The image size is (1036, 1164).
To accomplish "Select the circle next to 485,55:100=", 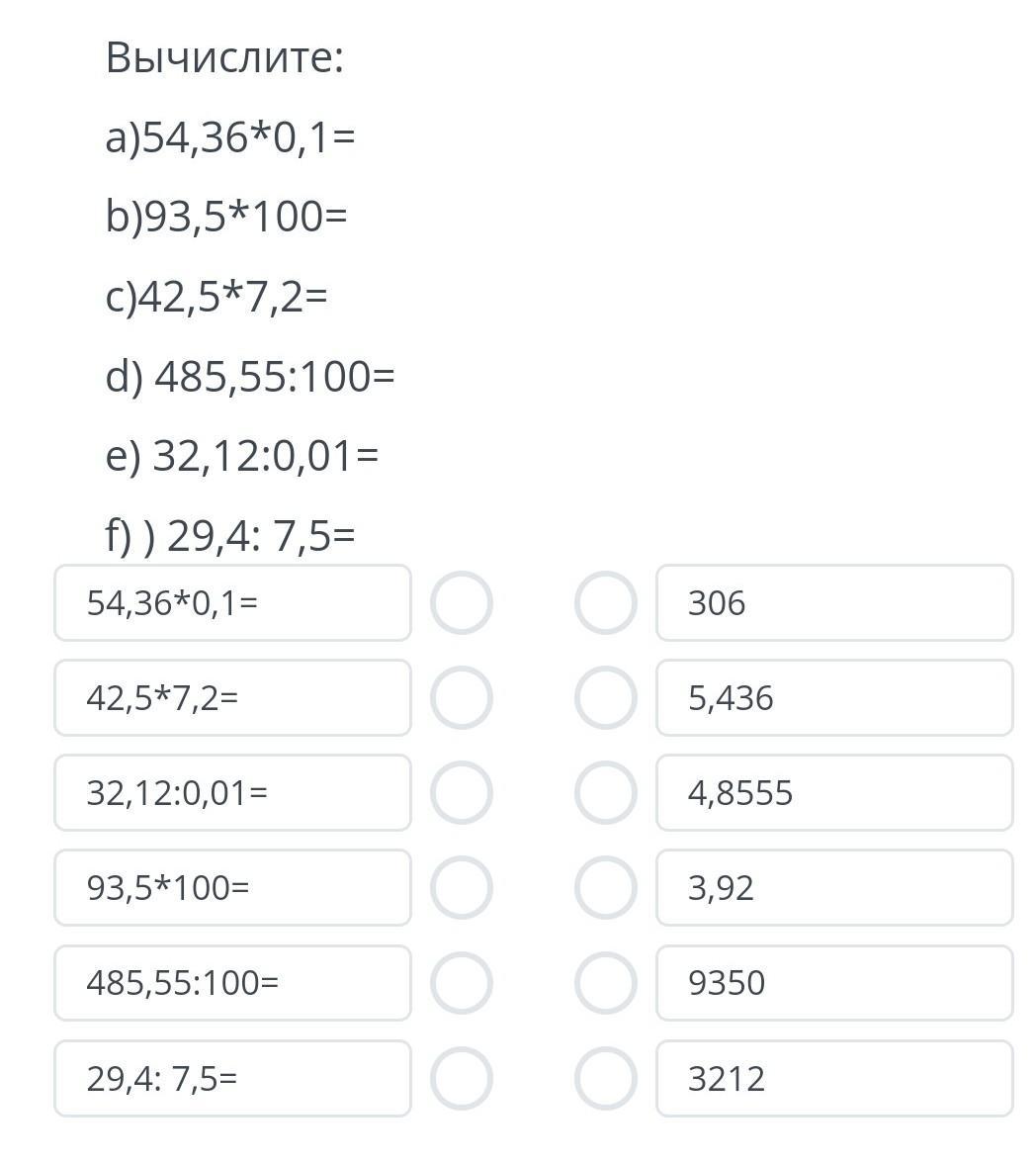I will point(462,983).
